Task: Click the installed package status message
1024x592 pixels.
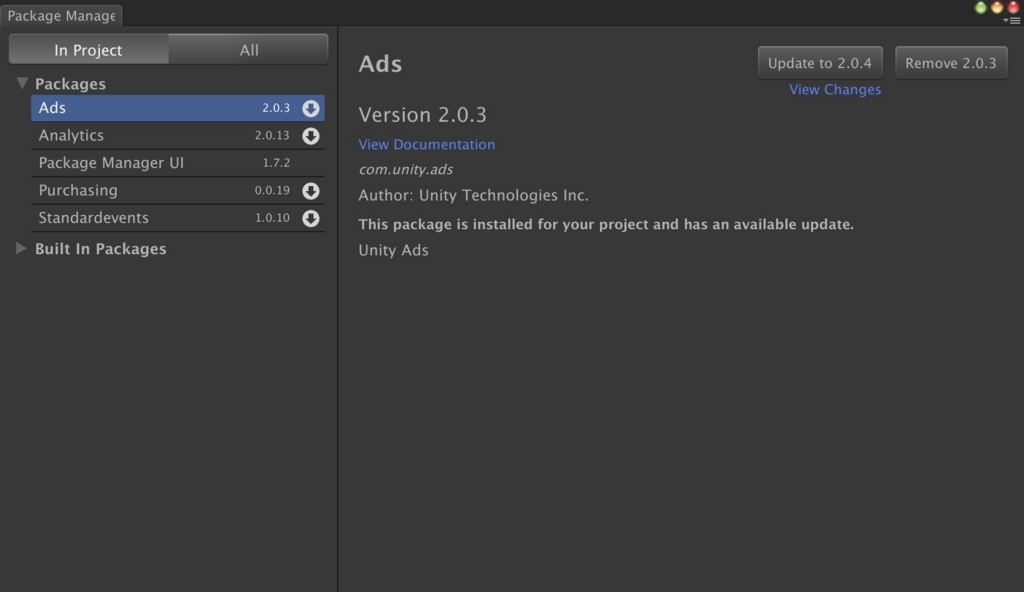Action: point(606,224)
